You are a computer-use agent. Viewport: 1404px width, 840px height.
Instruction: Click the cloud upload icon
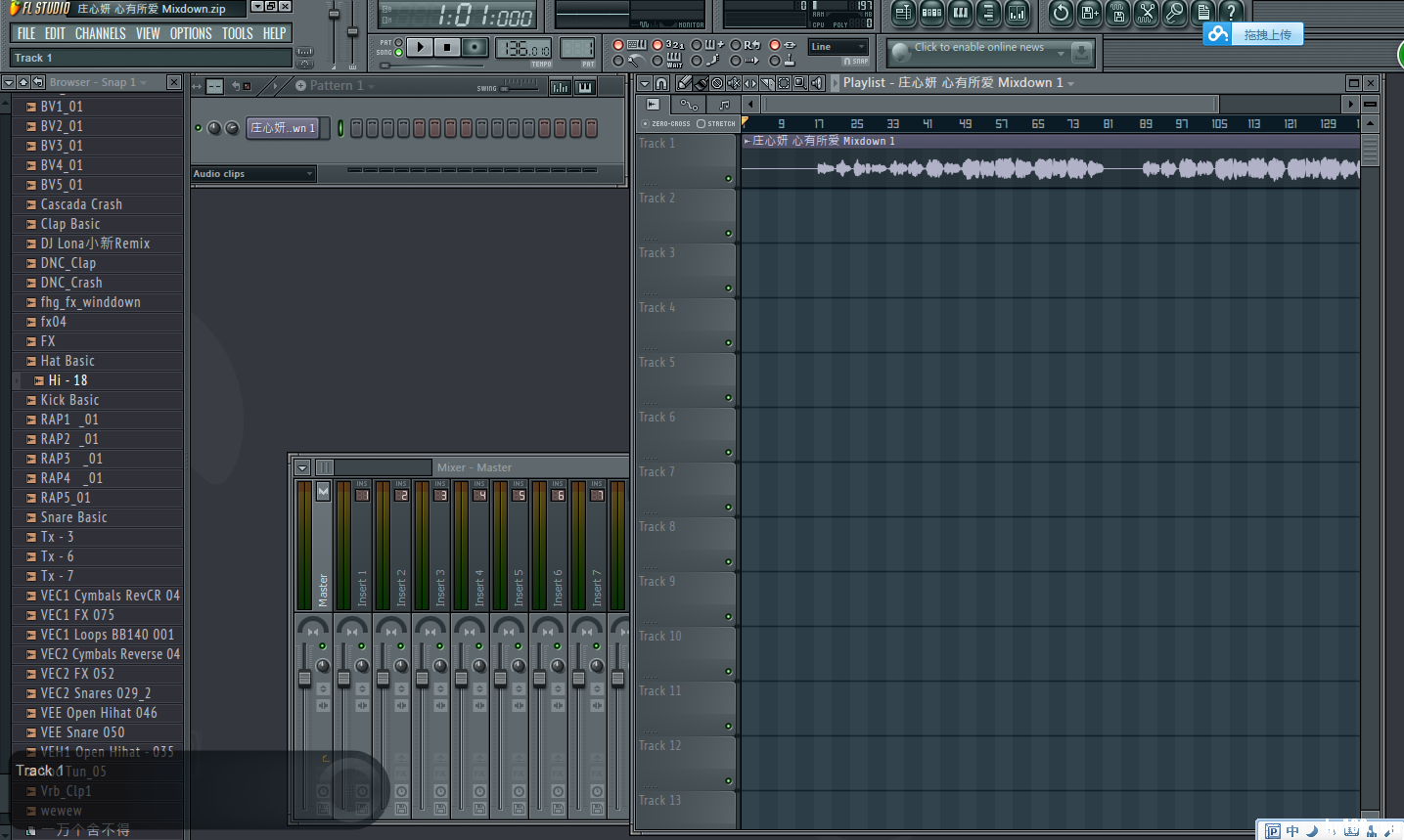(x=1217, y=34)
